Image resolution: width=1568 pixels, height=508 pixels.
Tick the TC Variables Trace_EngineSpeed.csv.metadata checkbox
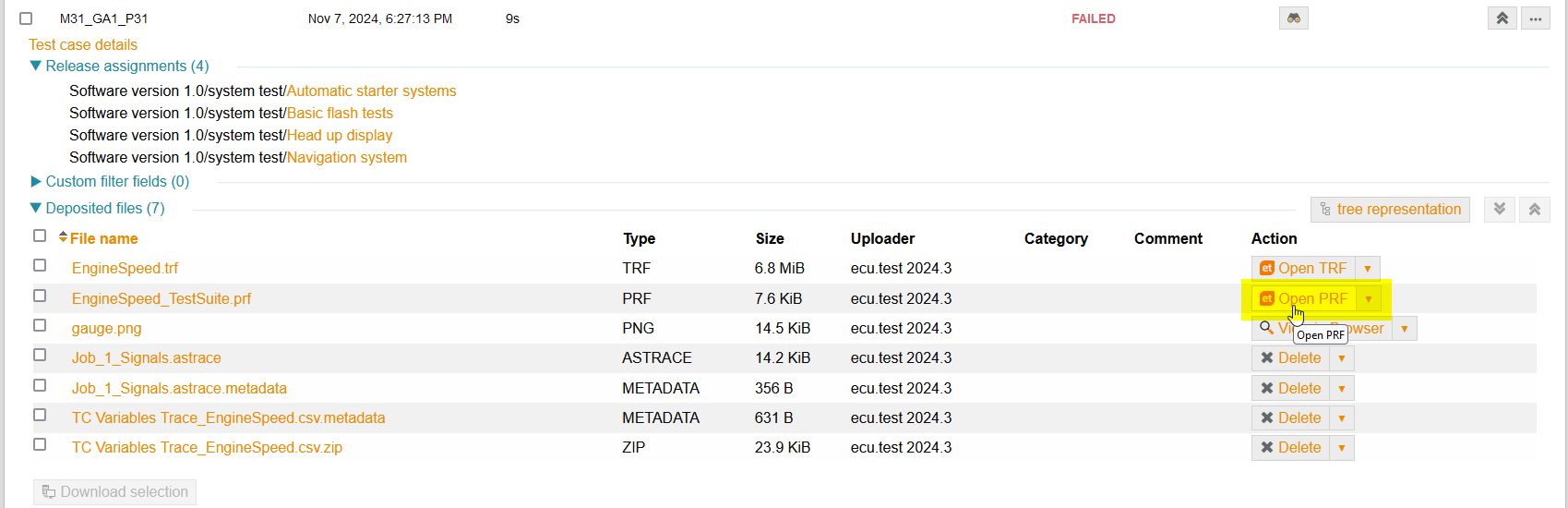click(x=40, y=415)
